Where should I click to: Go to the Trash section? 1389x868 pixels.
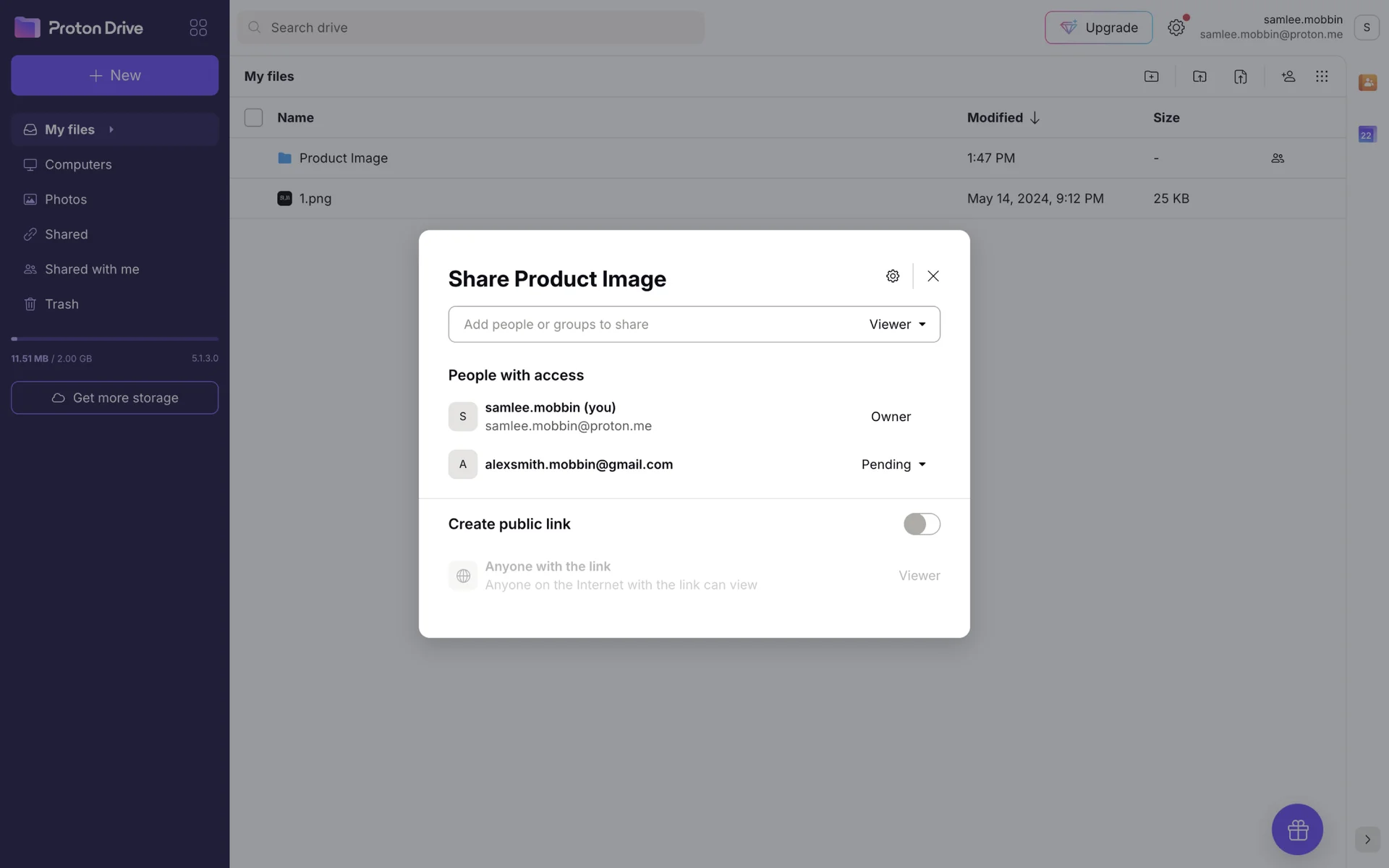point(61,304)
